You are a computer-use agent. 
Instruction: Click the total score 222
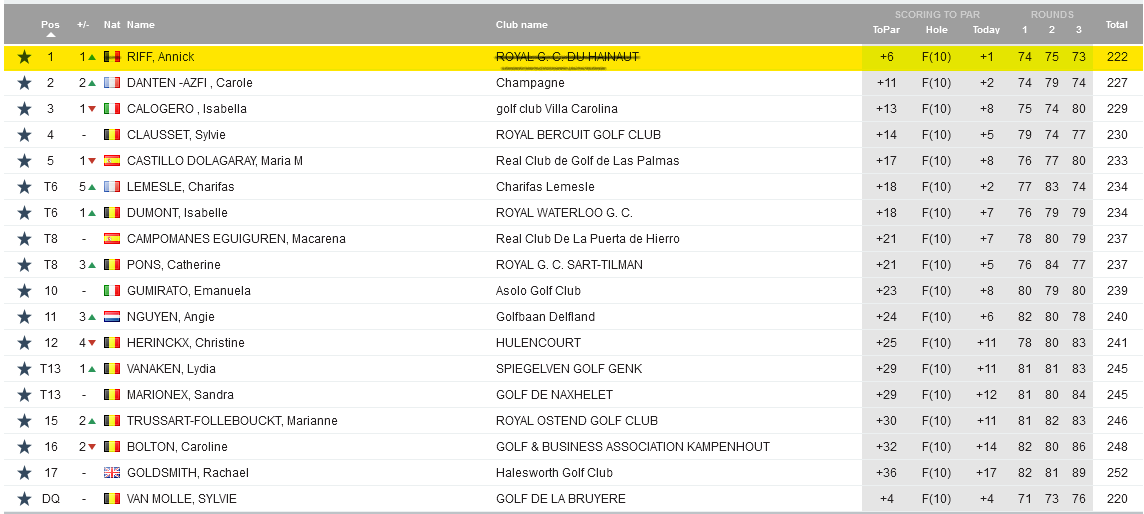[x=1117, y=57]
